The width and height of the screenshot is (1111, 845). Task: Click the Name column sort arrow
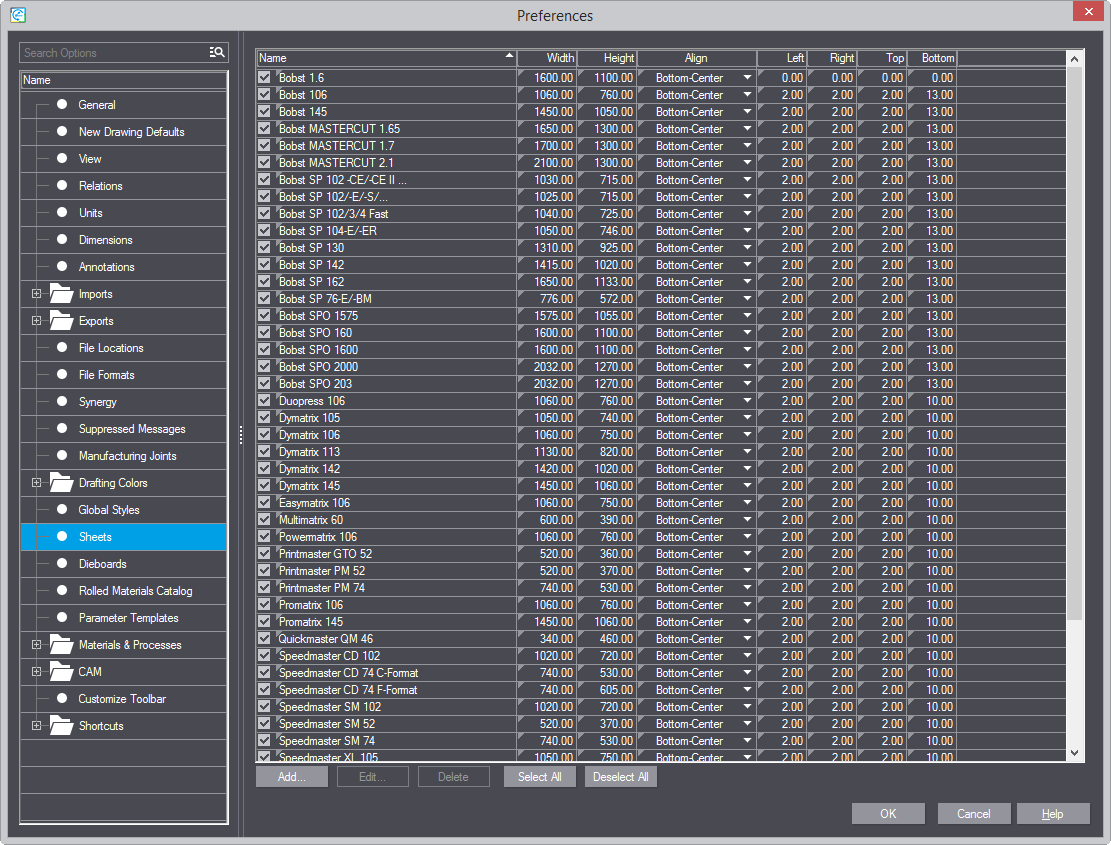click(509, 55)
